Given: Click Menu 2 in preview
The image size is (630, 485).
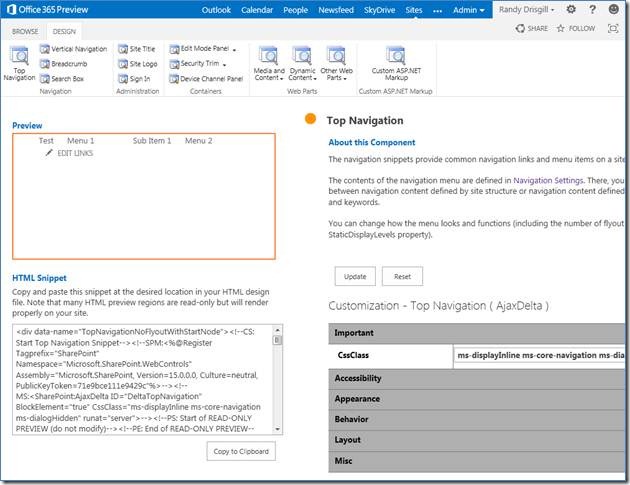Looking at the screenshot, I should coord(198,141).
